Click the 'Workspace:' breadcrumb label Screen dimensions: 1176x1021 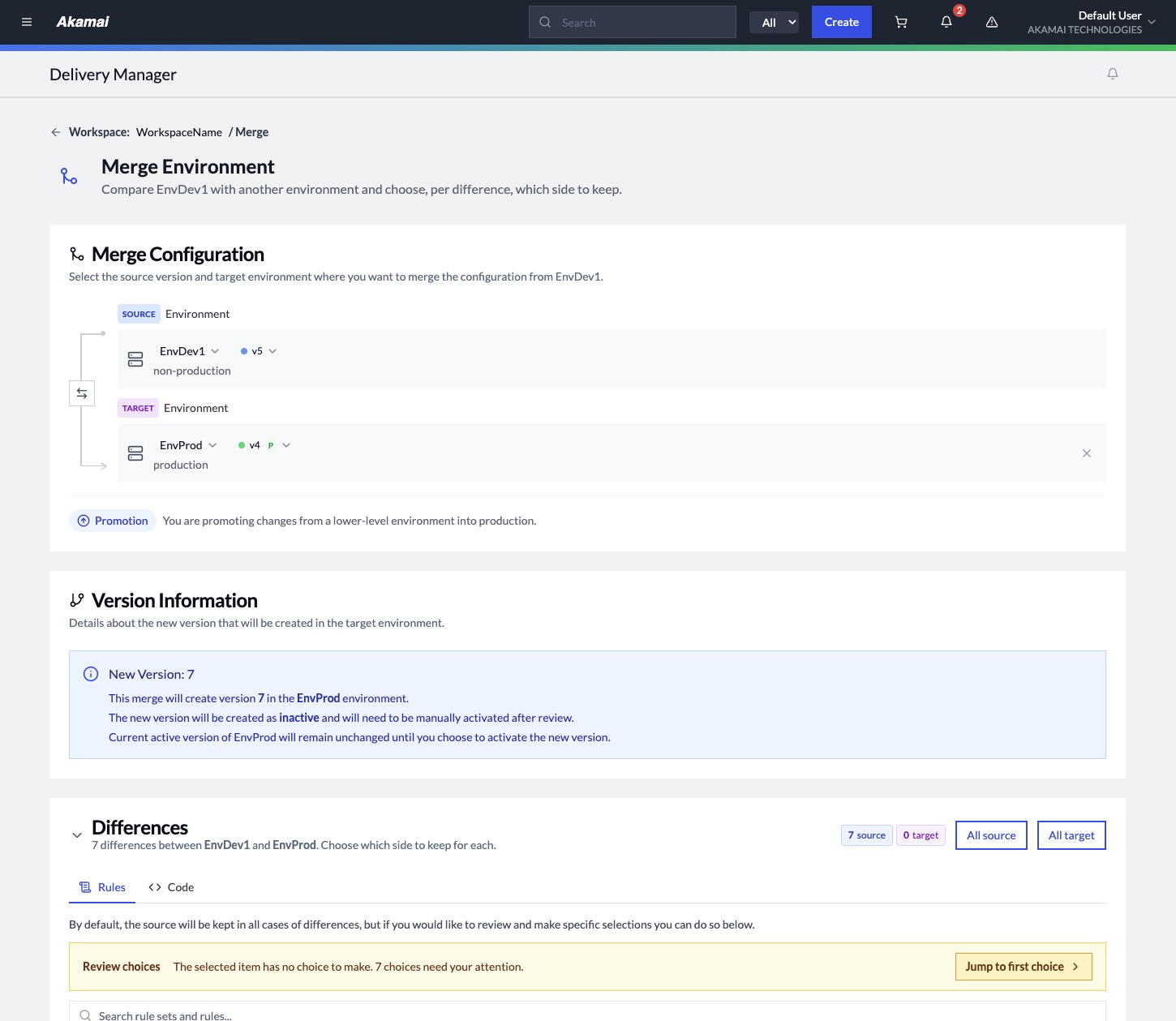point(99,132)
